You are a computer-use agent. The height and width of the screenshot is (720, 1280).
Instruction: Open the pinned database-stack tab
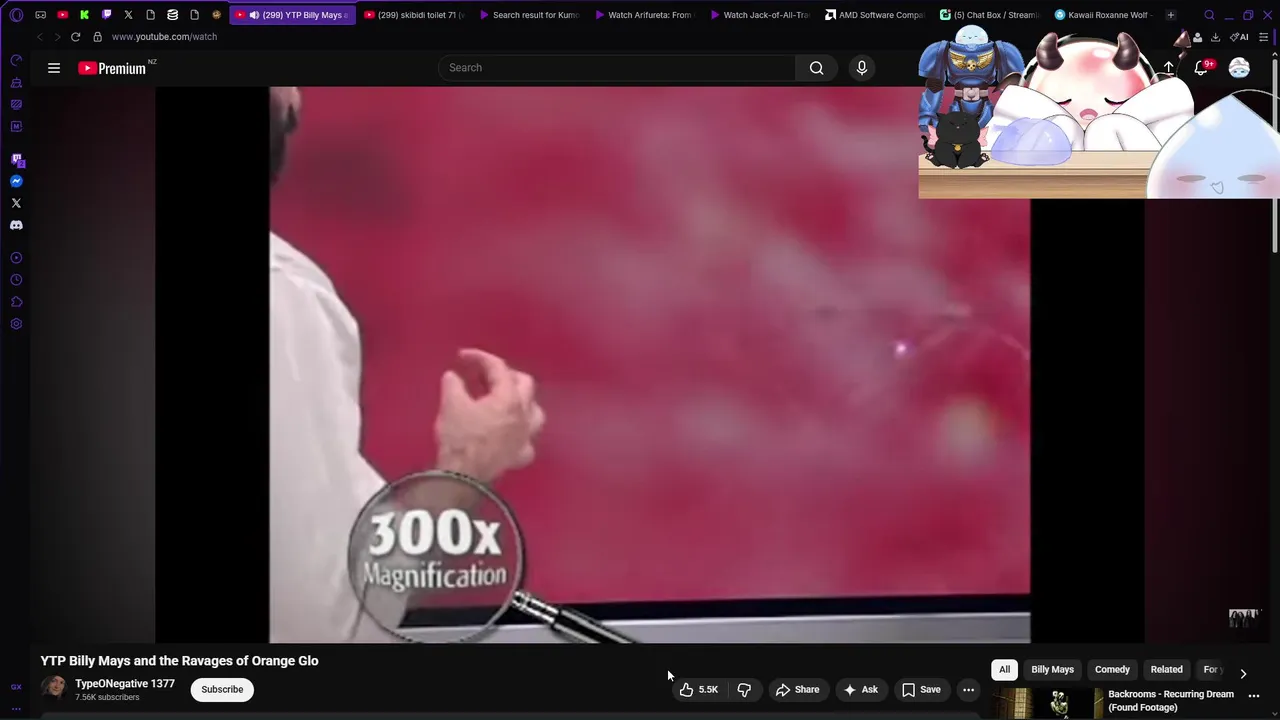click(172, 15)
